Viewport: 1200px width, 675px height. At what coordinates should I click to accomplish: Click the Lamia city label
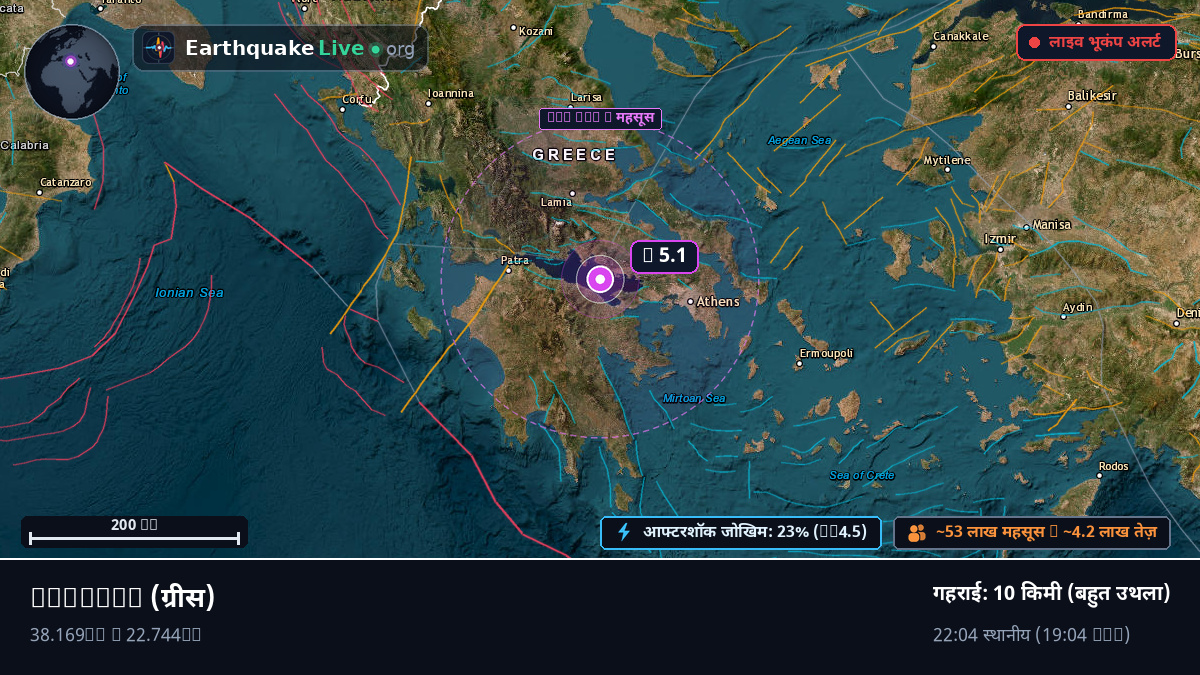click(556, 202)
